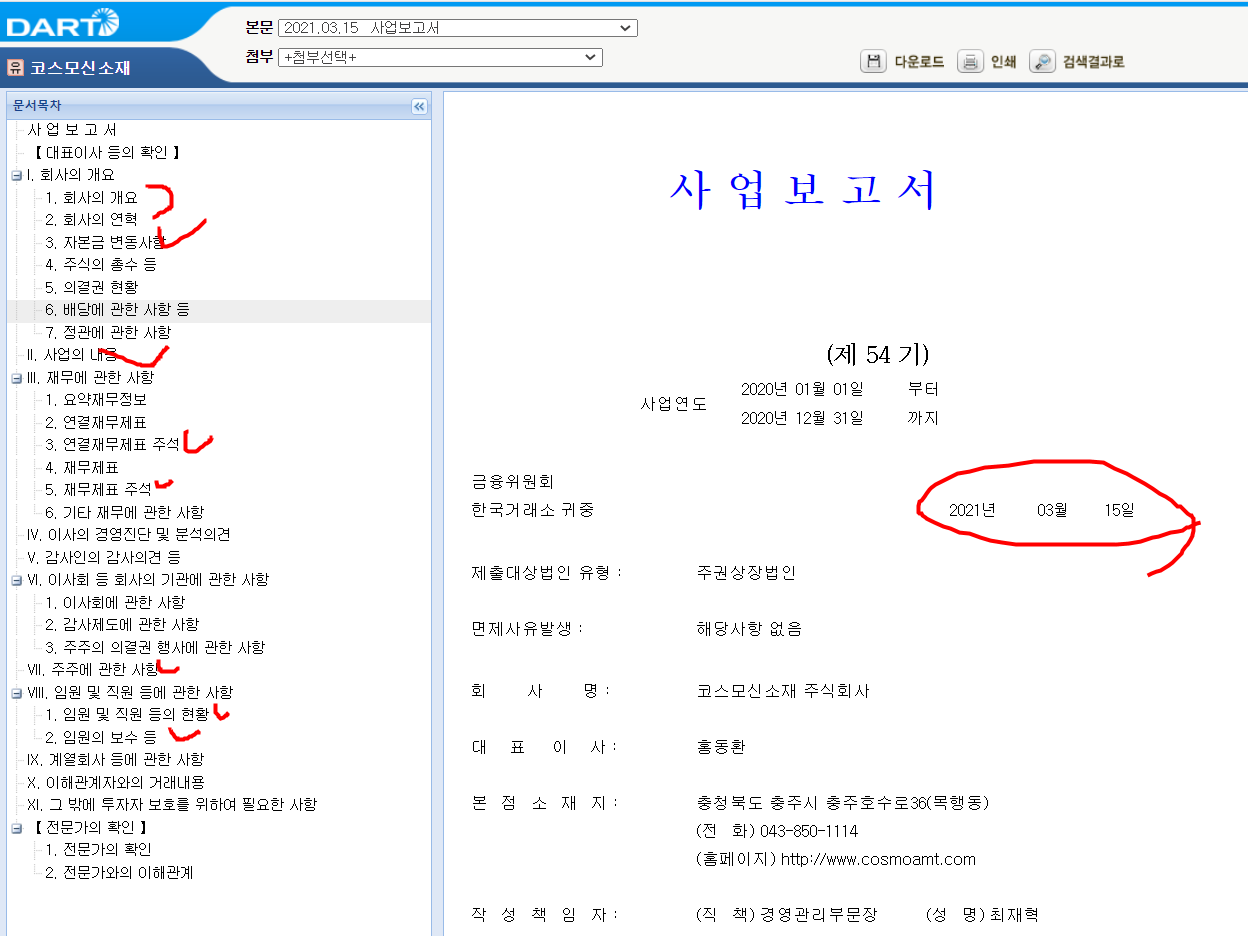Click the 유 market badge beside 코스모신소재
1248x936 pixels.
15,68
